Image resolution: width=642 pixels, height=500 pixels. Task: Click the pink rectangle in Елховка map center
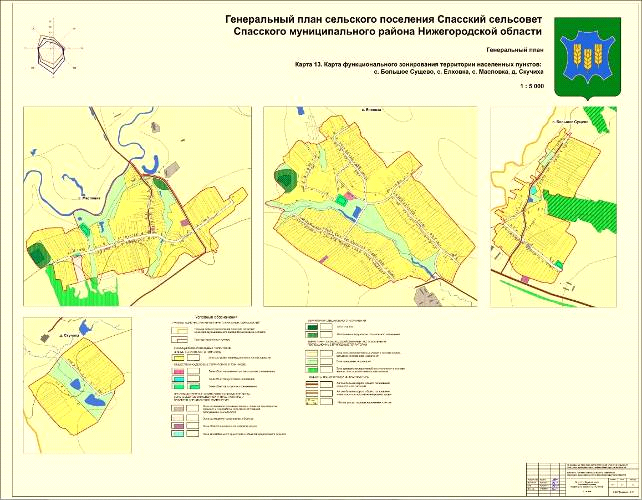349,196
